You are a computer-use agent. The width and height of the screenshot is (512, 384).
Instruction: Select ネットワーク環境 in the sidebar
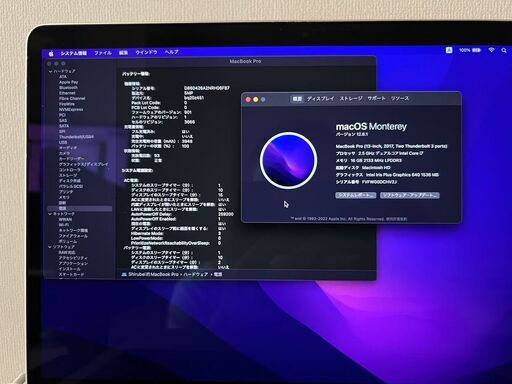click(73, 230)
